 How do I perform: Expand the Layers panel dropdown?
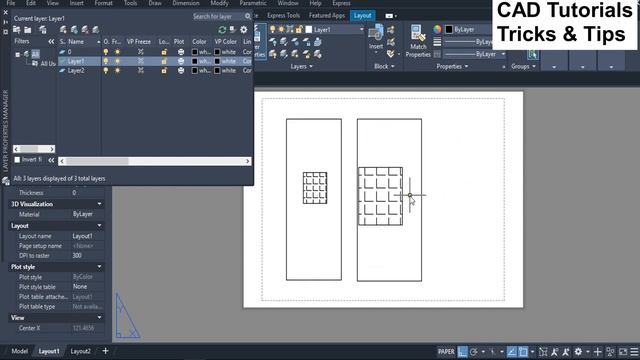(x=302, y=66)
